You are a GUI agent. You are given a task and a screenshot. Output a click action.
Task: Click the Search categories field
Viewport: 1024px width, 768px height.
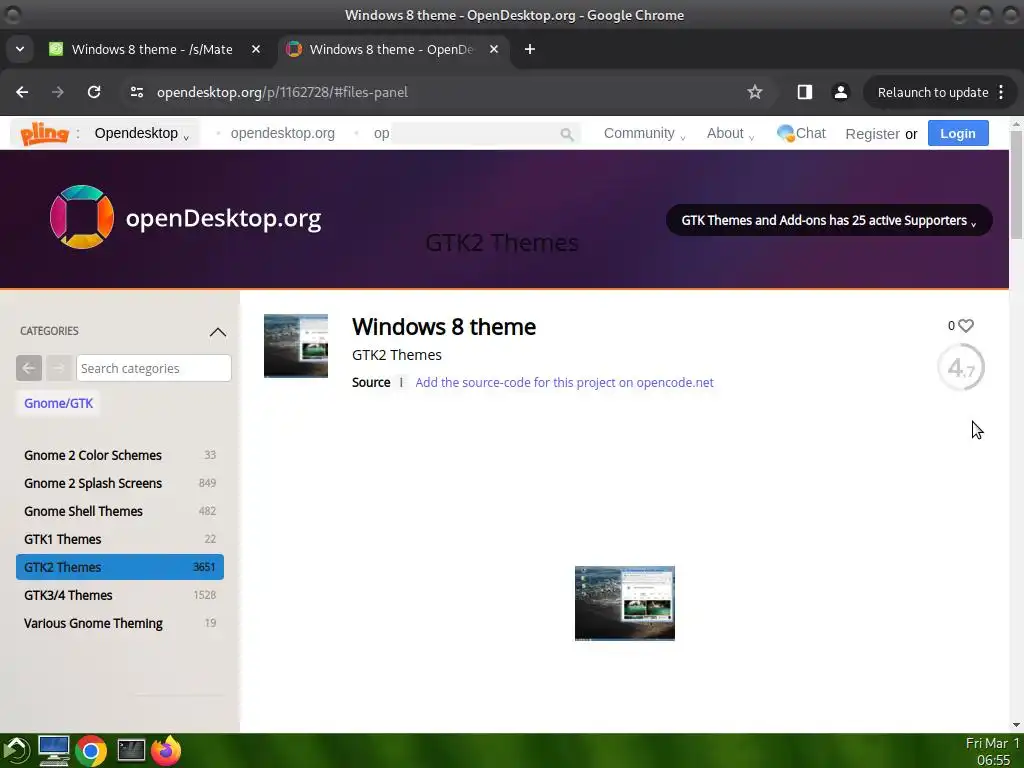153,368
